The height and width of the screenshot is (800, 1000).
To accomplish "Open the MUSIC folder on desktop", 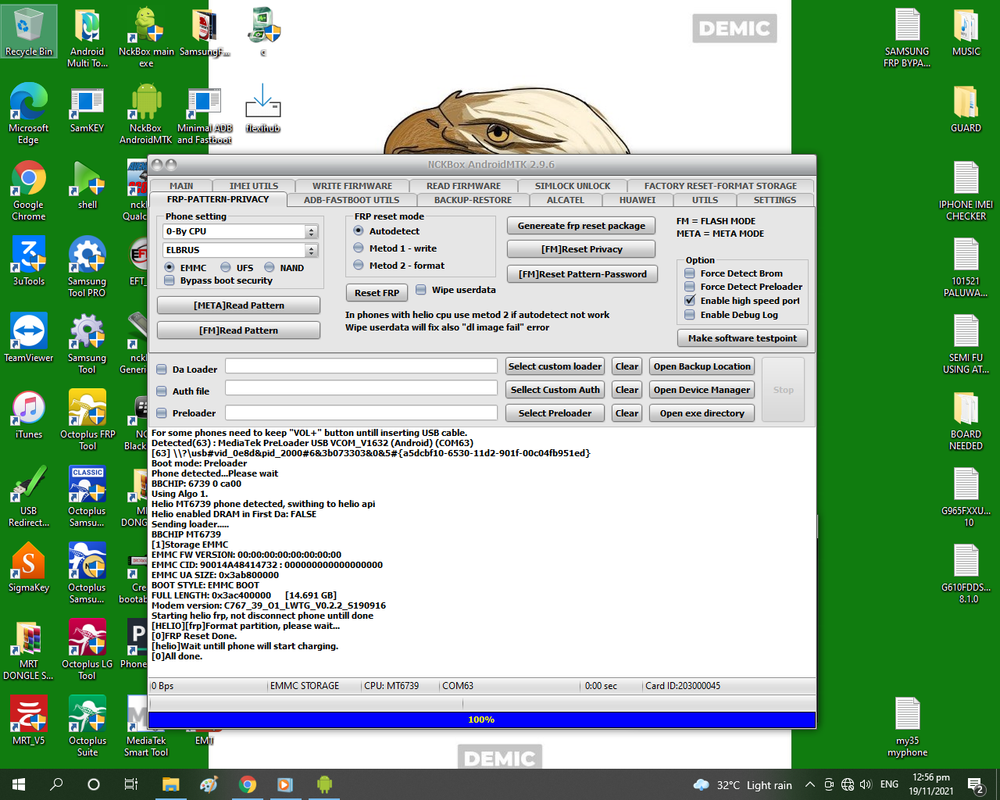I will click(966, 32).
